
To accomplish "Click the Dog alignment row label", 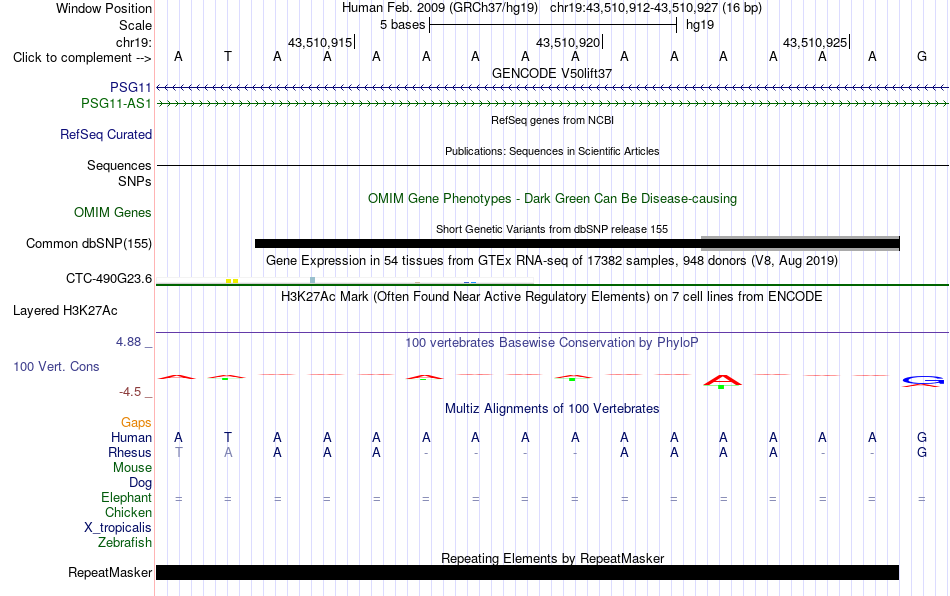I will [141, 483].
